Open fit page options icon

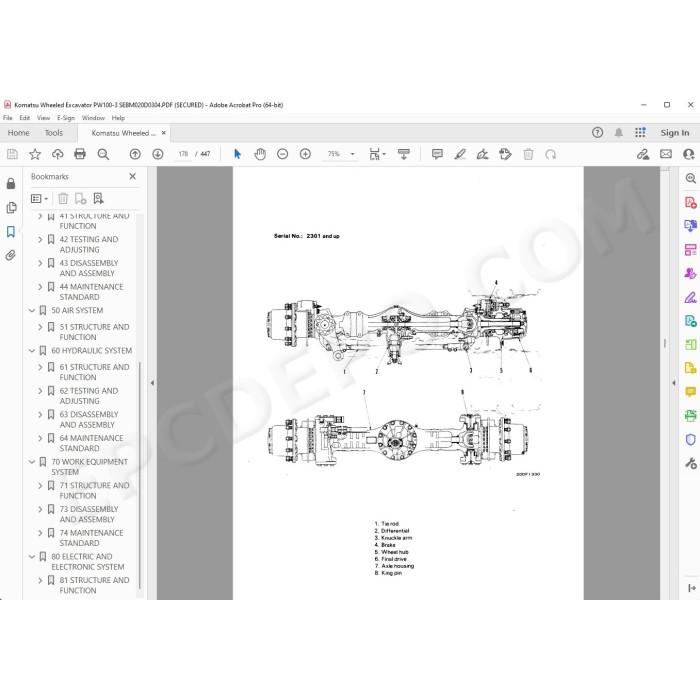coord(376,154)
